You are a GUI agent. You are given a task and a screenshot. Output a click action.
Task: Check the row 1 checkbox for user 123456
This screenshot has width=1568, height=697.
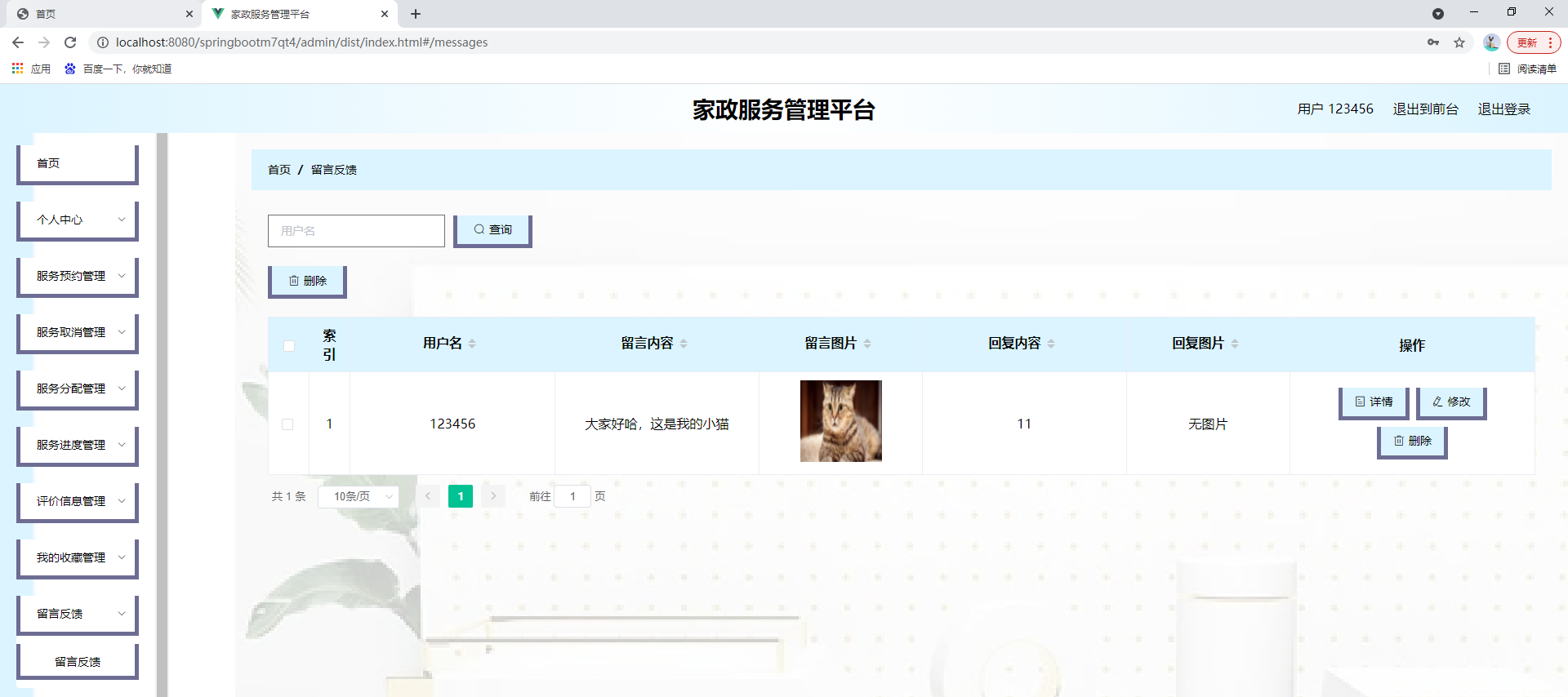(x=287, y=424)
